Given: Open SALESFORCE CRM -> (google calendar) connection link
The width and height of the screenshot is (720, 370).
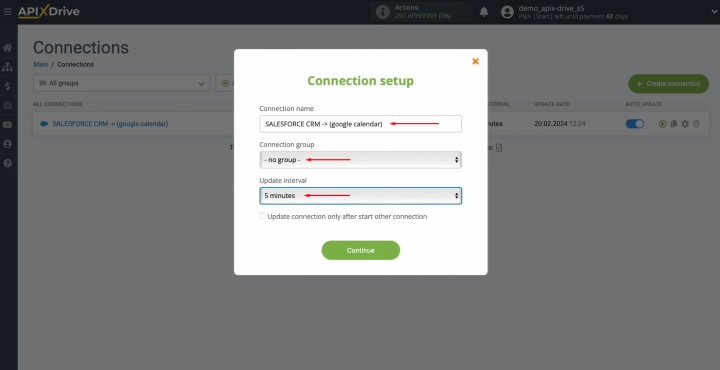Looking at the screenshot, I should coord(110,124).
